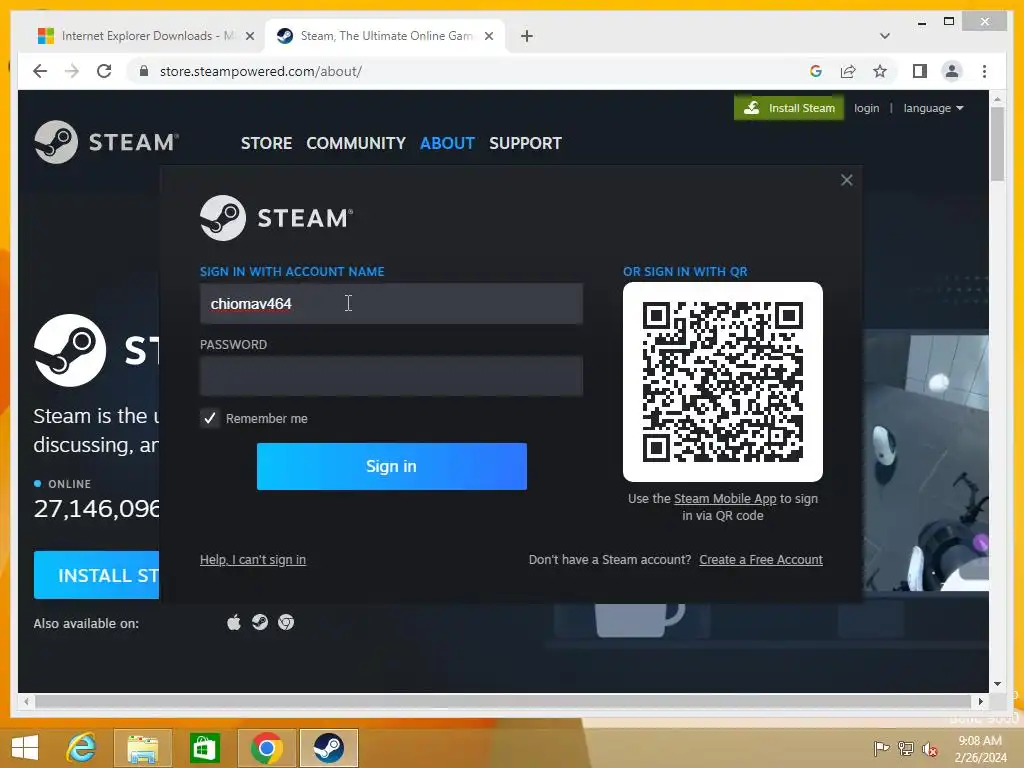Click the scroll up arrow
The image size is (1024, 768).
click(x=997, y=100)
